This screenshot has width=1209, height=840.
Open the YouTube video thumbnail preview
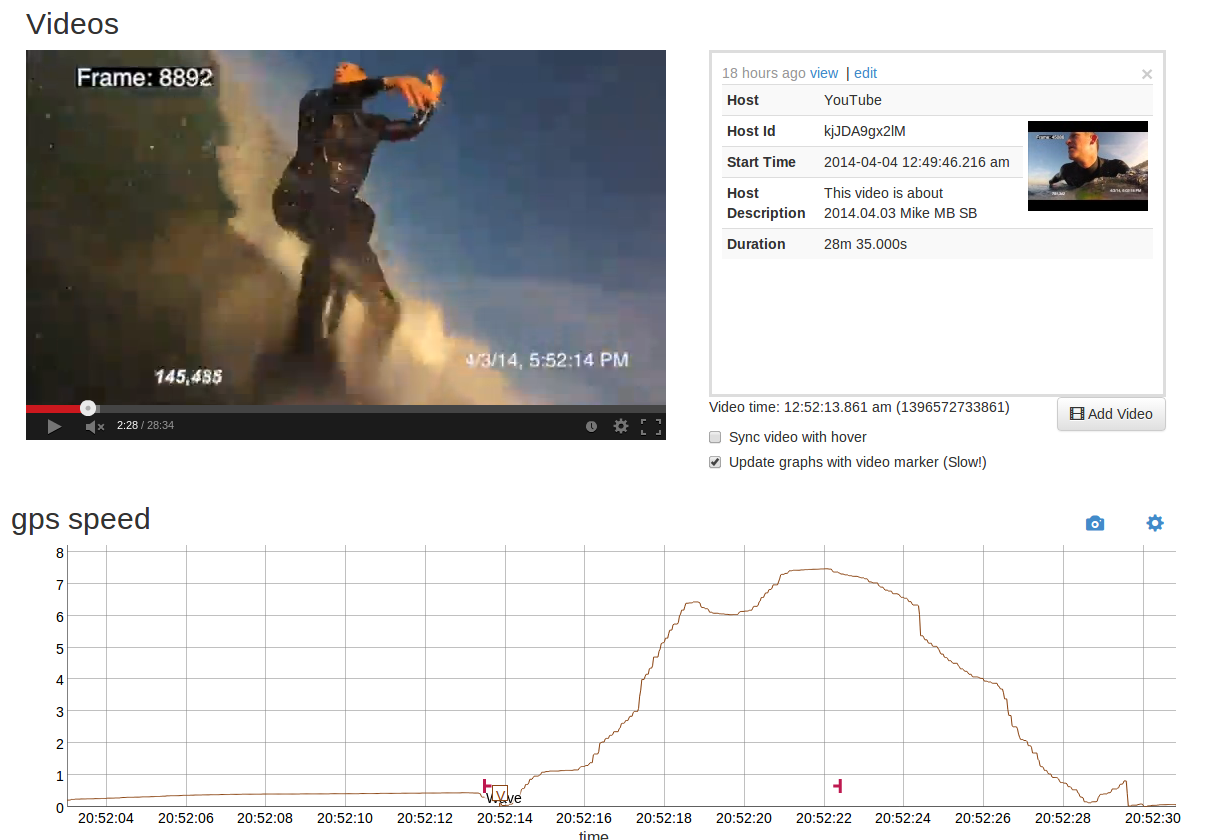pos(1087,166)
